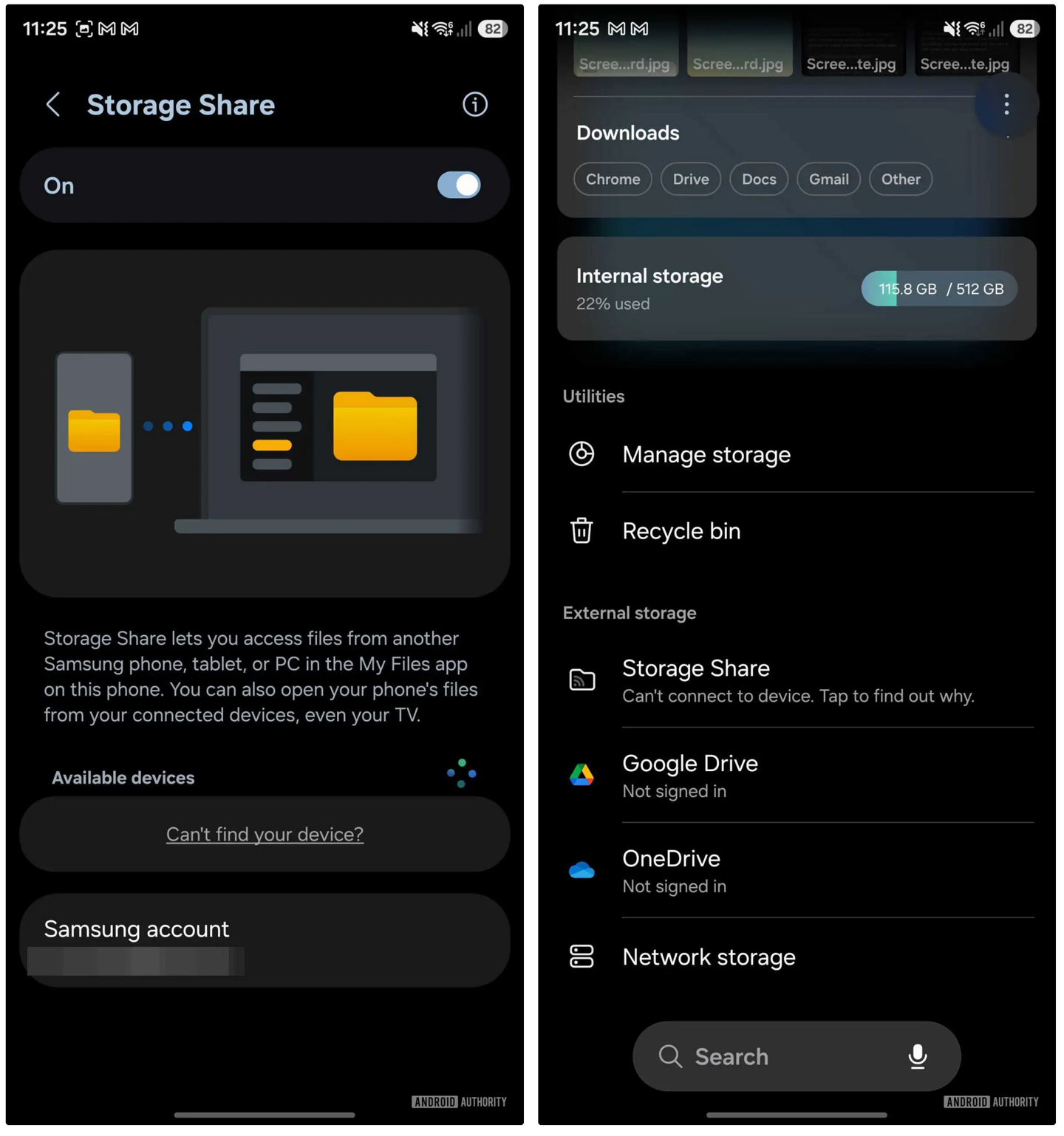Open OneDrive cloud icon
The height and width of the screenshot is (1136, 1064).
tap(582, 870)
